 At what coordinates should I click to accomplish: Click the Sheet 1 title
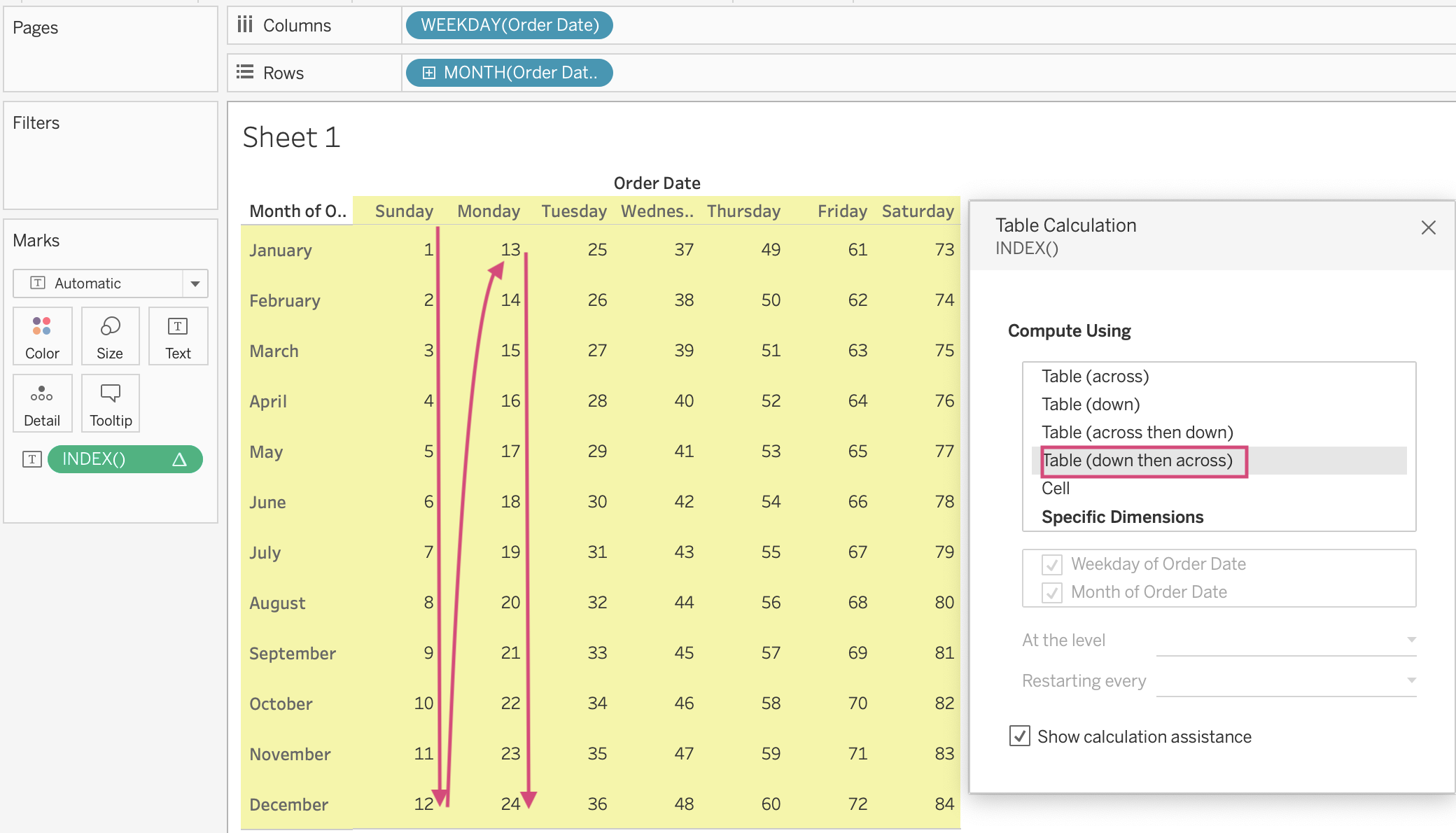291,137
